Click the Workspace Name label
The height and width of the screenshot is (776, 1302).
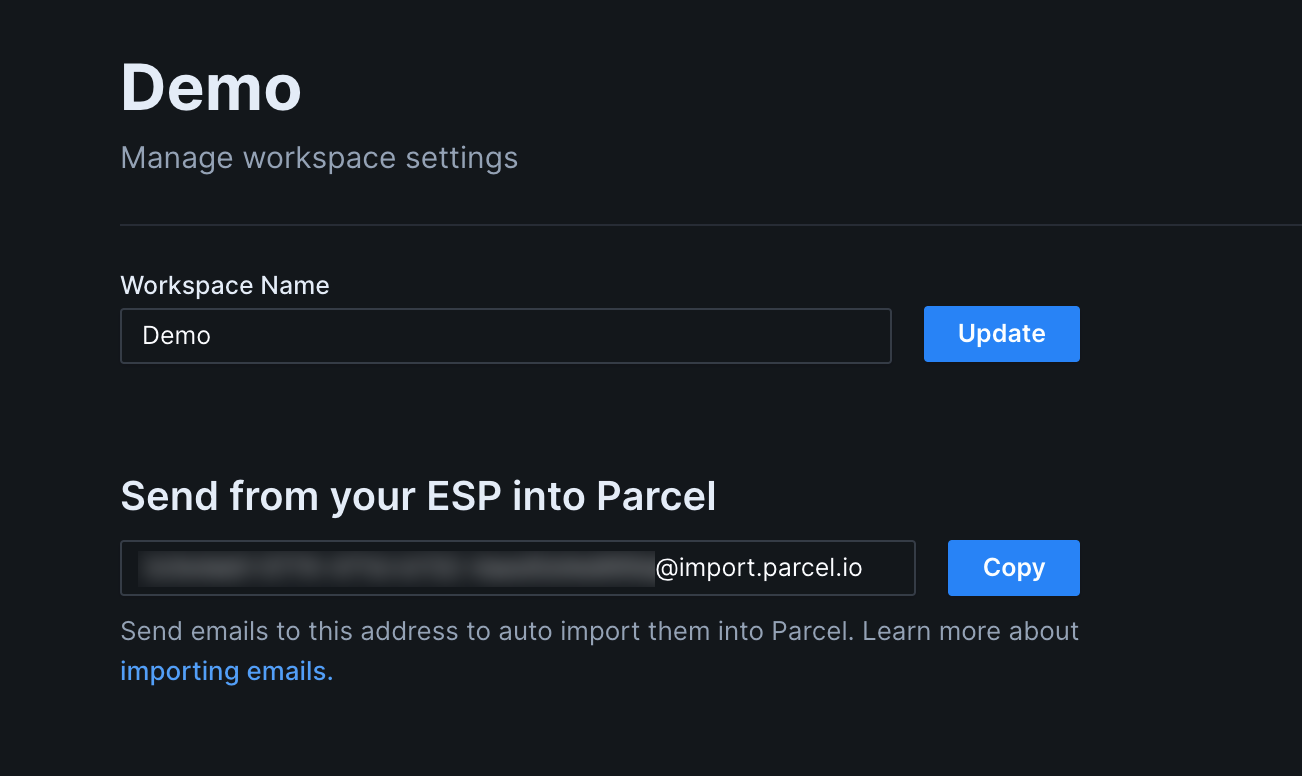(225, 285)
